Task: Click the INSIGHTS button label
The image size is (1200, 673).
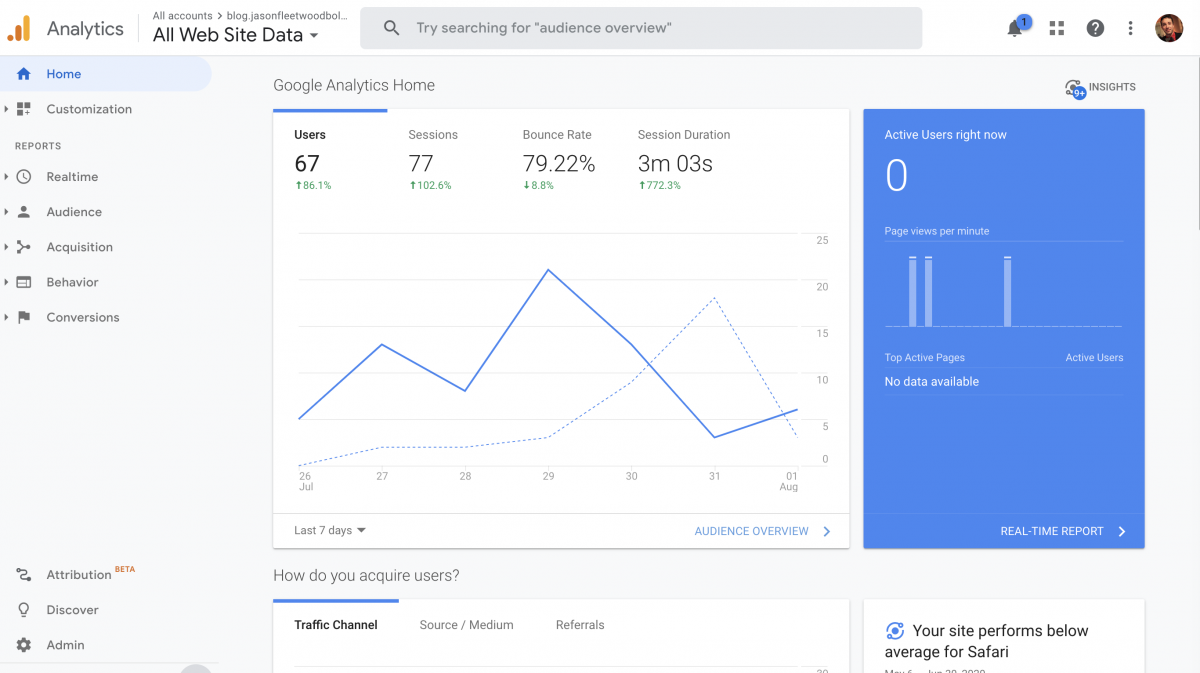Action: click(1112, 87)
